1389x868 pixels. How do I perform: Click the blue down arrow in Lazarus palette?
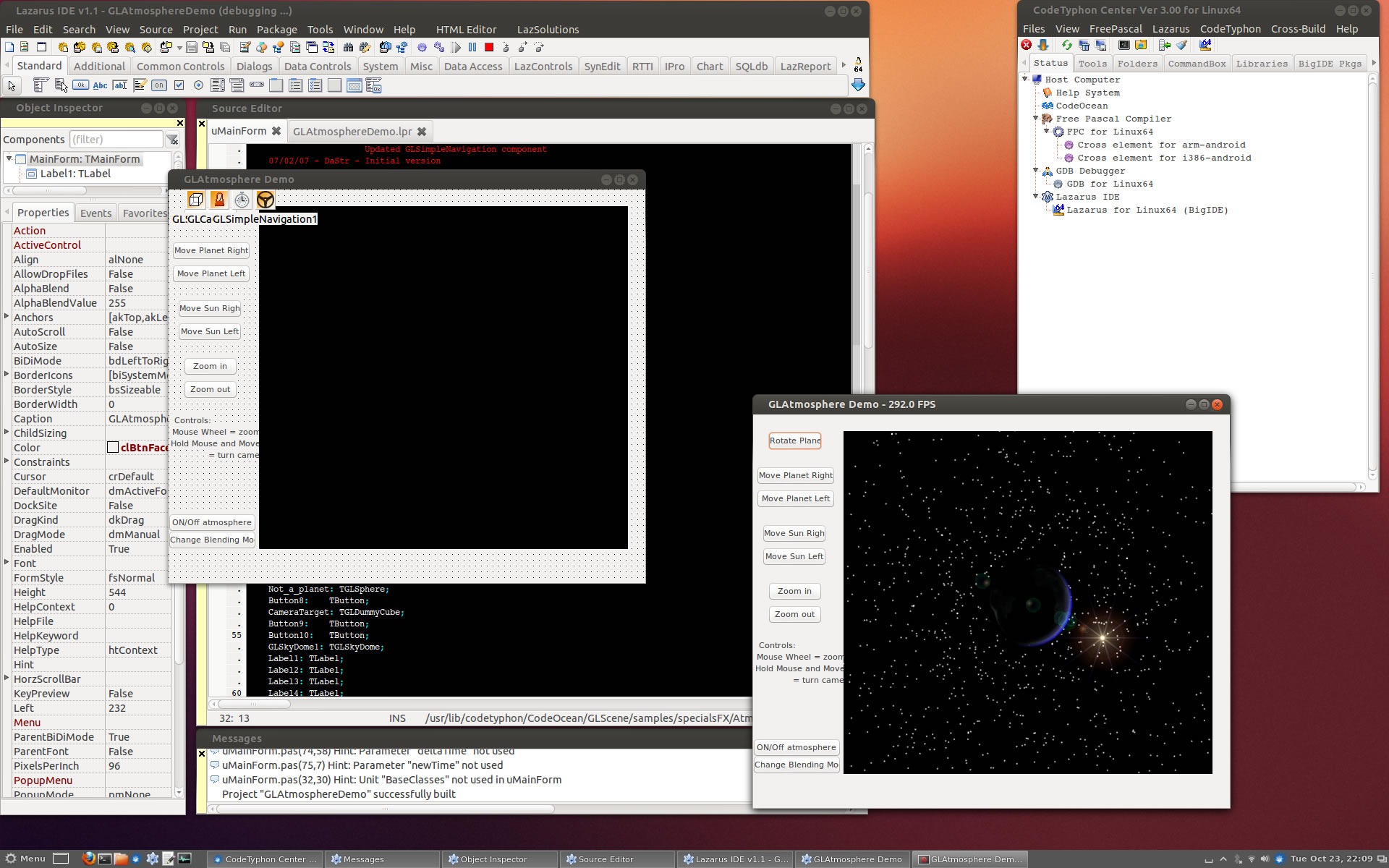[858, 85]
